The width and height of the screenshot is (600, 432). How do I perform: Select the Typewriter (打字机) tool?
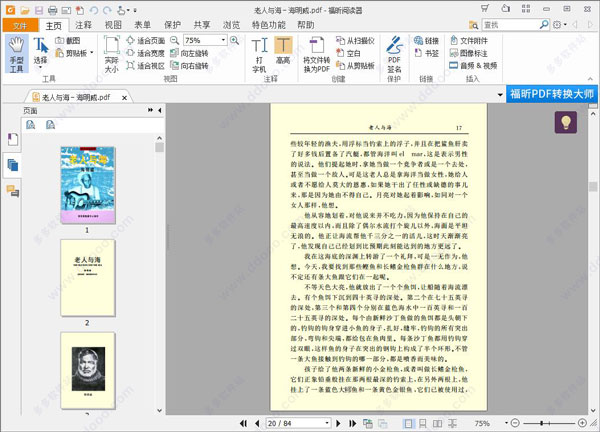[x=259, y=54]
